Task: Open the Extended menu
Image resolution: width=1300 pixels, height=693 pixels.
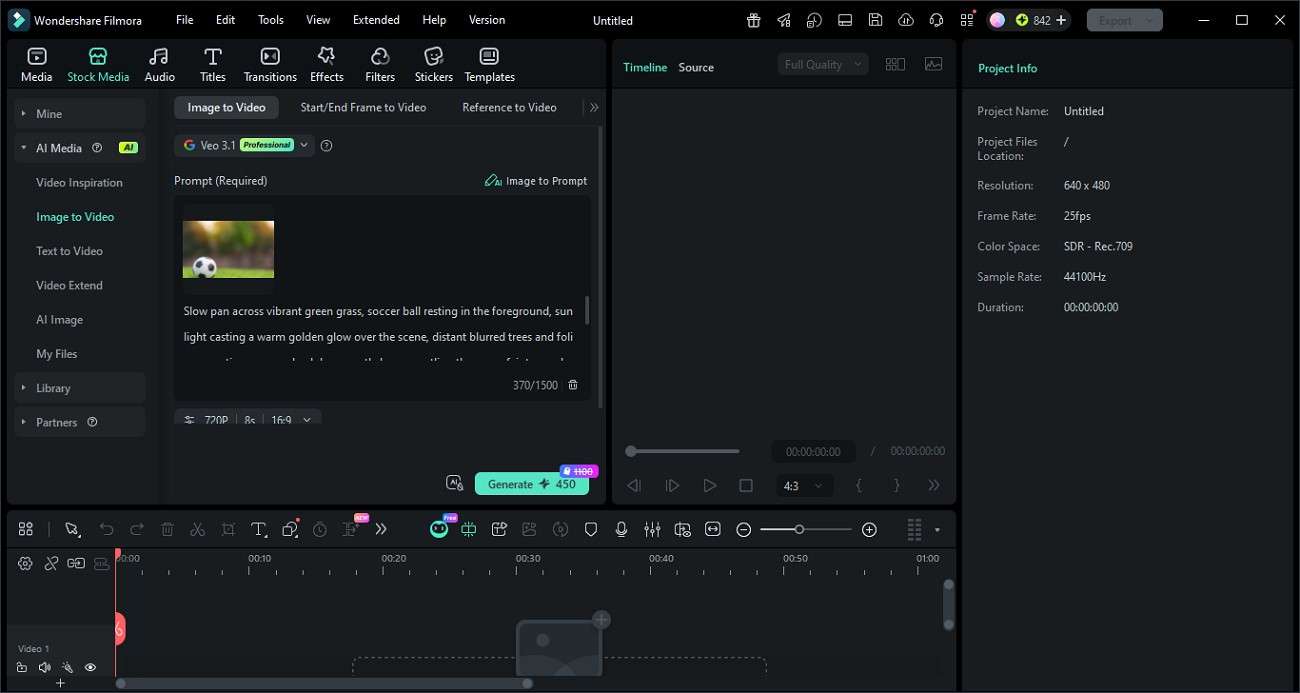Action: 376,19
